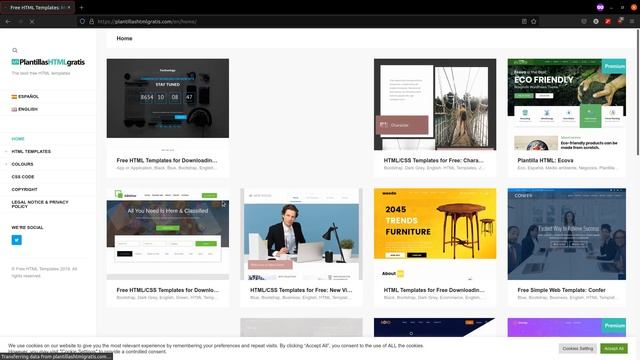Expand the HTML Templates submenu arrow

point(6,151)
